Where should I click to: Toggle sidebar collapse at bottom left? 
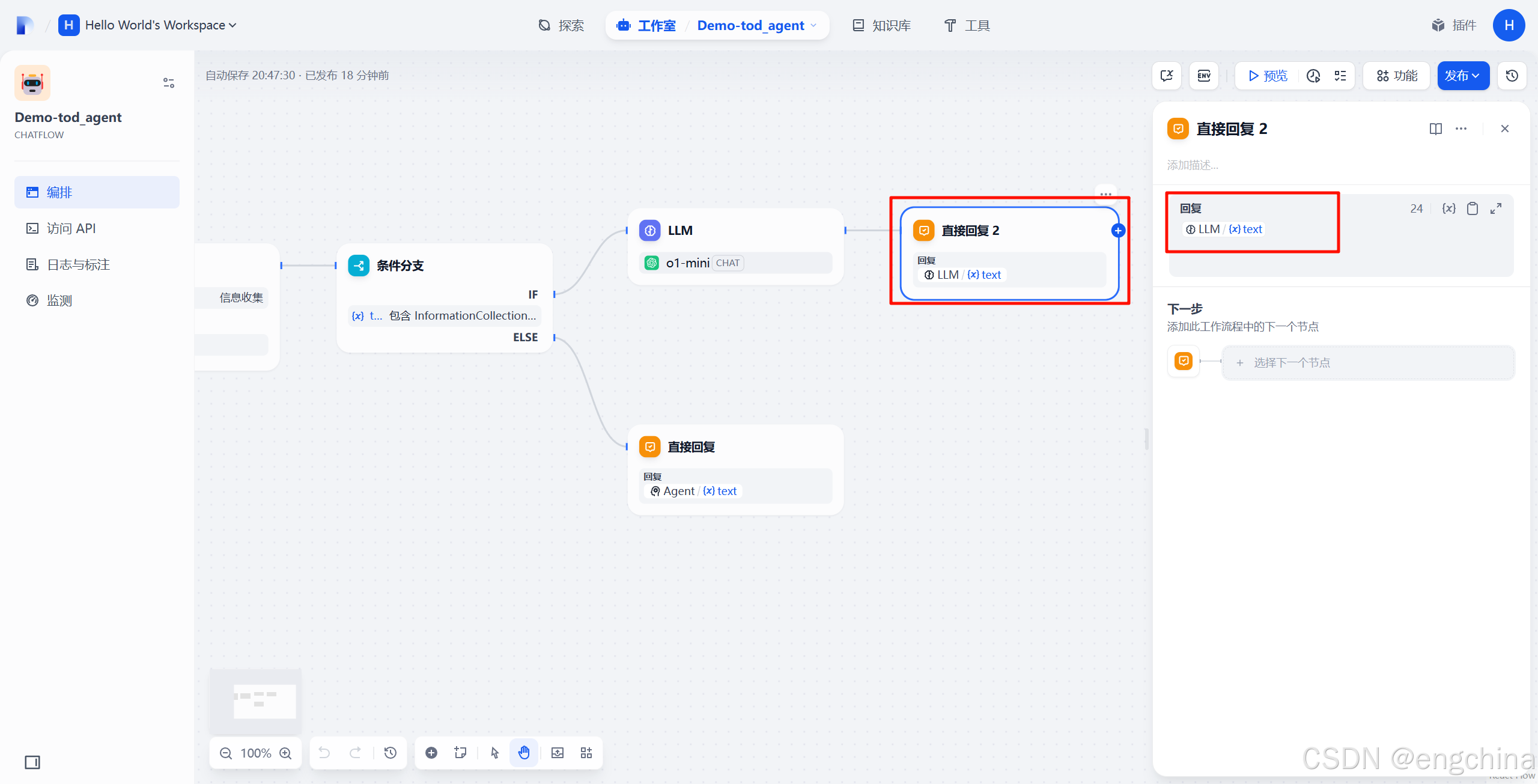coord(32,762)
